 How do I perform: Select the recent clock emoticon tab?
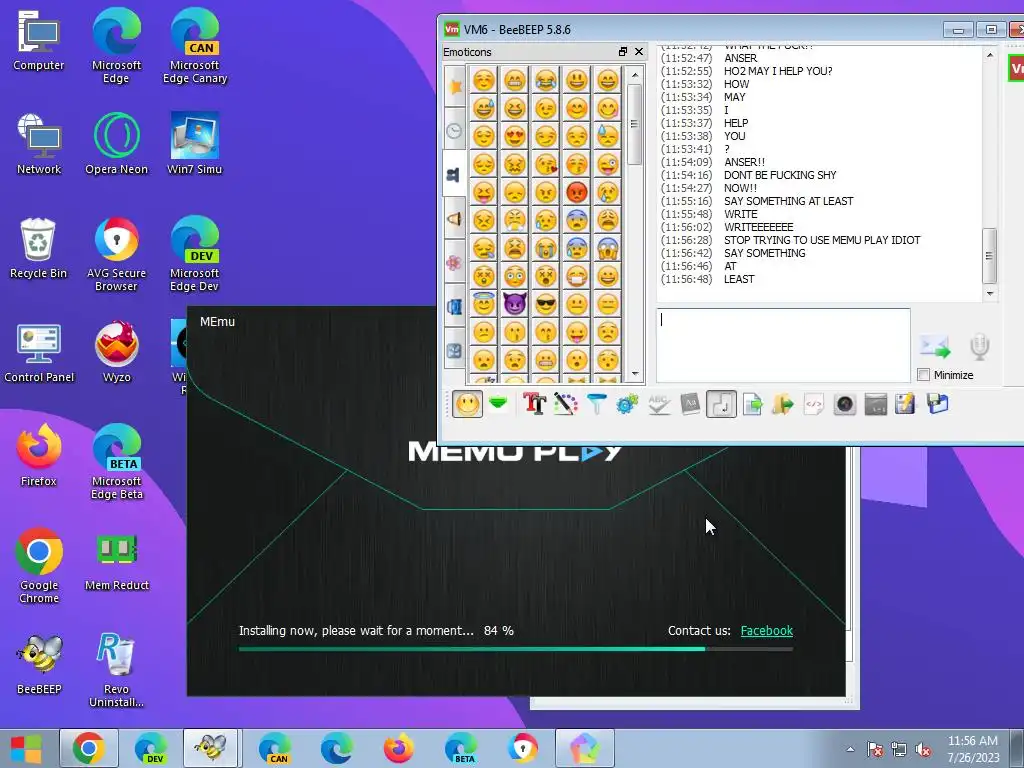[x=455, y=131]
